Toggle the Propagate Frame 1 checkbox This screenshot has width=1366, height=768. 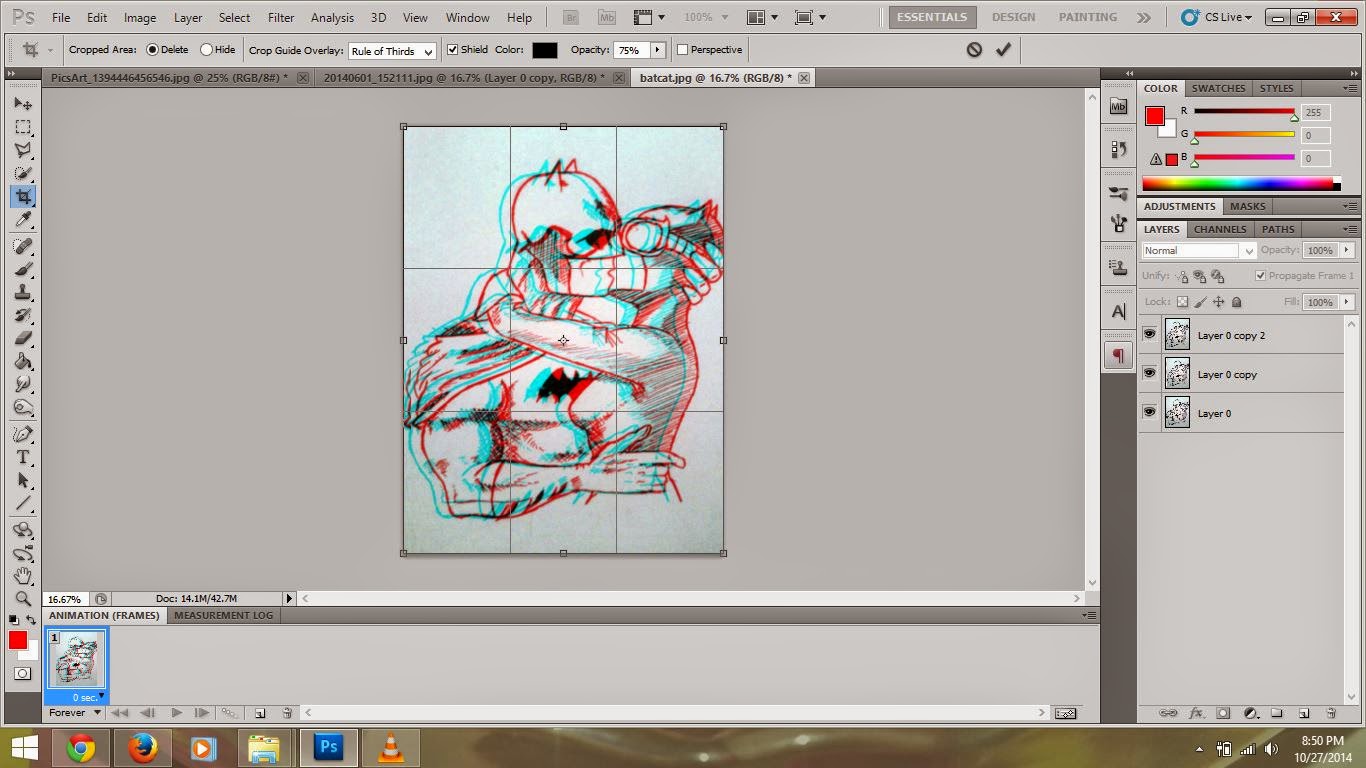point(1260,276)
